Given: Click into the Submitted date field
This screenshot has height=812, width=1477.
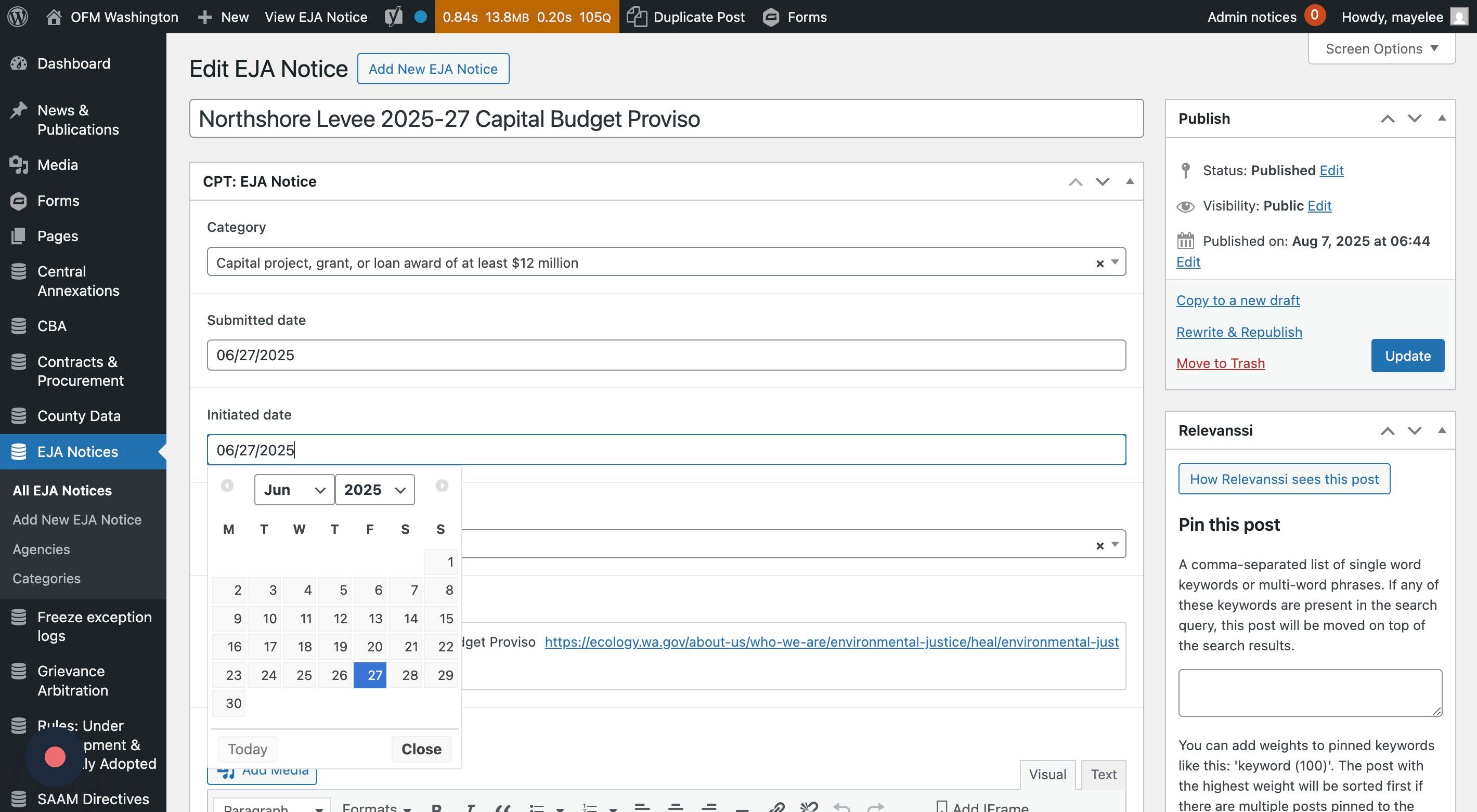Looking at the screenshot, I should 666,355.
